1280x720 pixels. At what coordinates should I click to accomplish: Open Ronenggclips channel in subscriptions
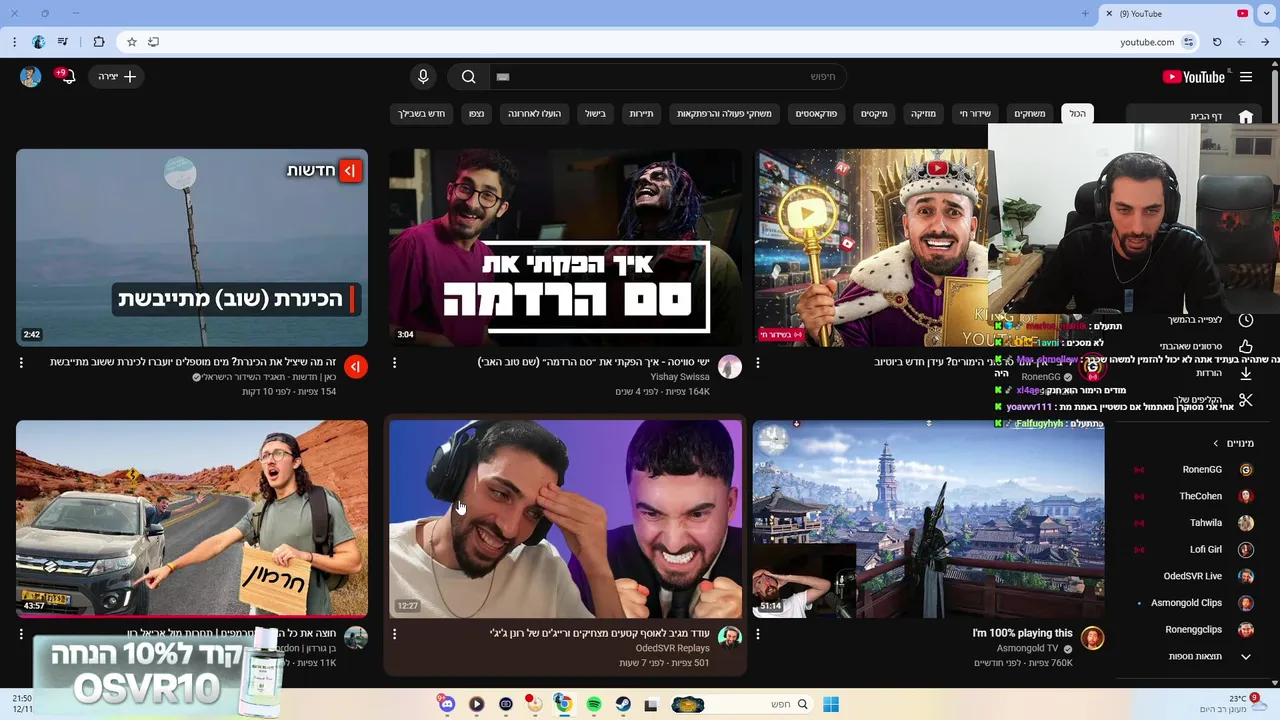coord(1193,630)
